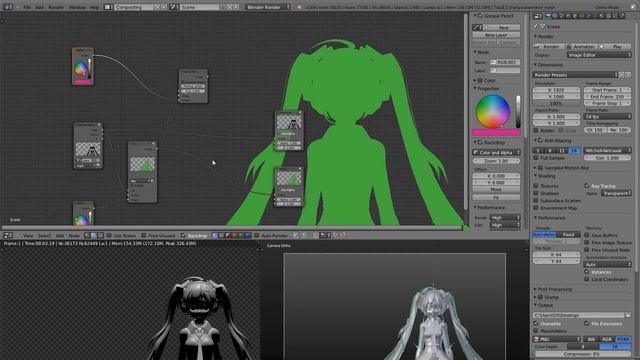Image resolution: width=640 pixels, height=360 pixels.
Task: Enable the Save Buffers checkbox
Action: coord(587,235)
